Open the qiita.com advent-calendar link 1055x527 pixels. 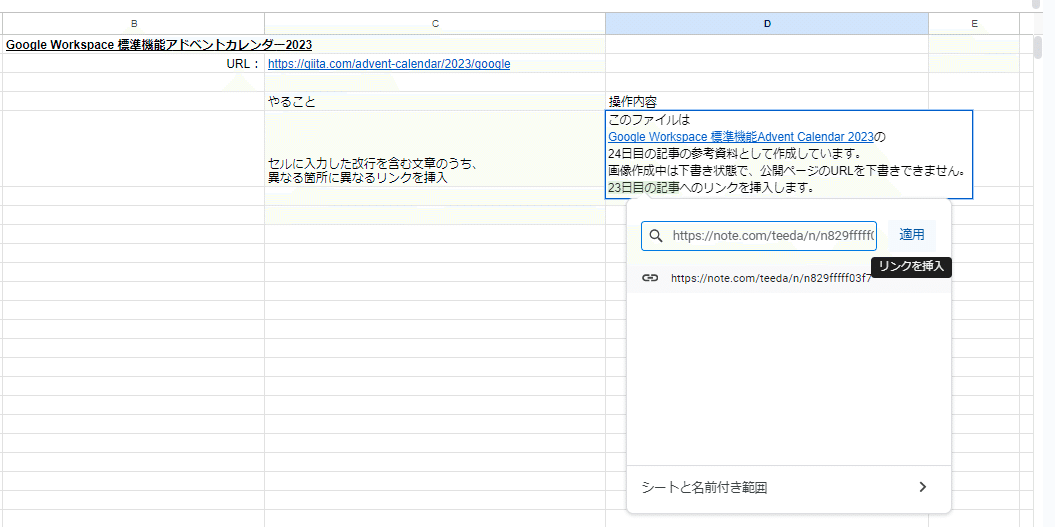point(389,64)
